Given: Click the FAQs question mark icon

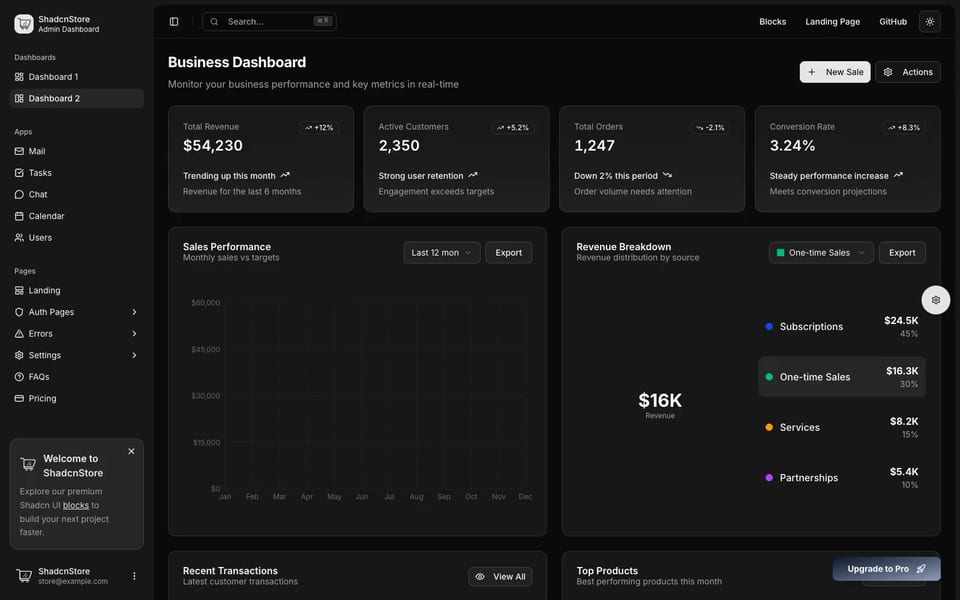Looking at the screenshot, I should (19, 377).
